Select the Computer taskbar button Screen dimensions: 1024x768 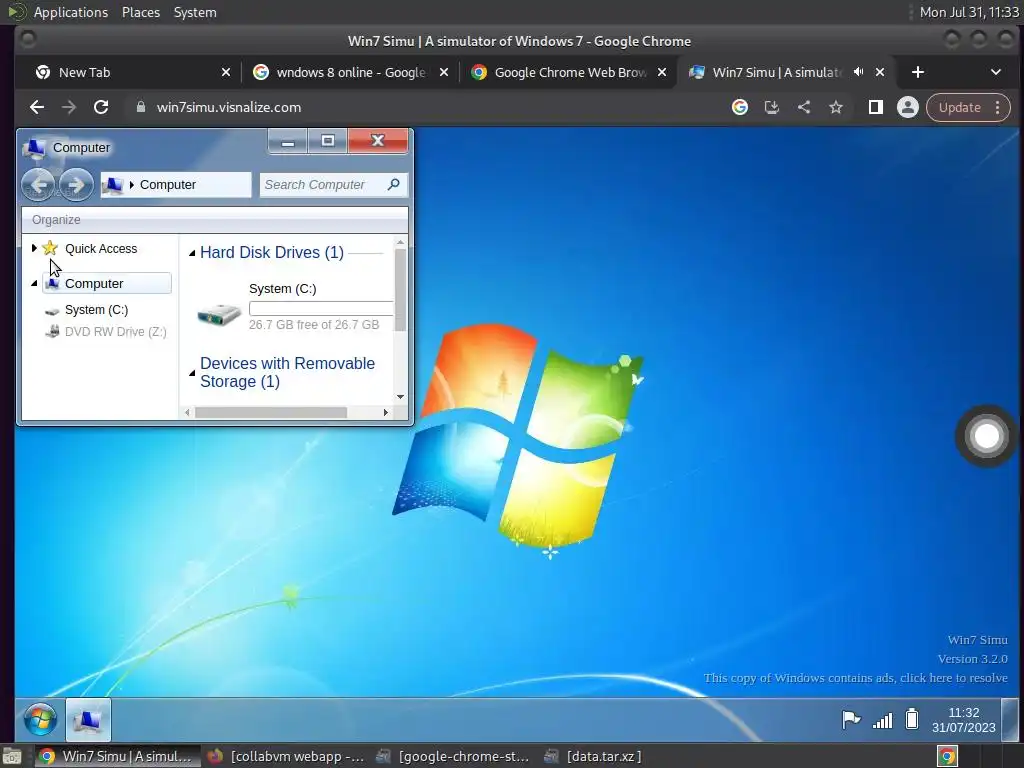(88, 720)
